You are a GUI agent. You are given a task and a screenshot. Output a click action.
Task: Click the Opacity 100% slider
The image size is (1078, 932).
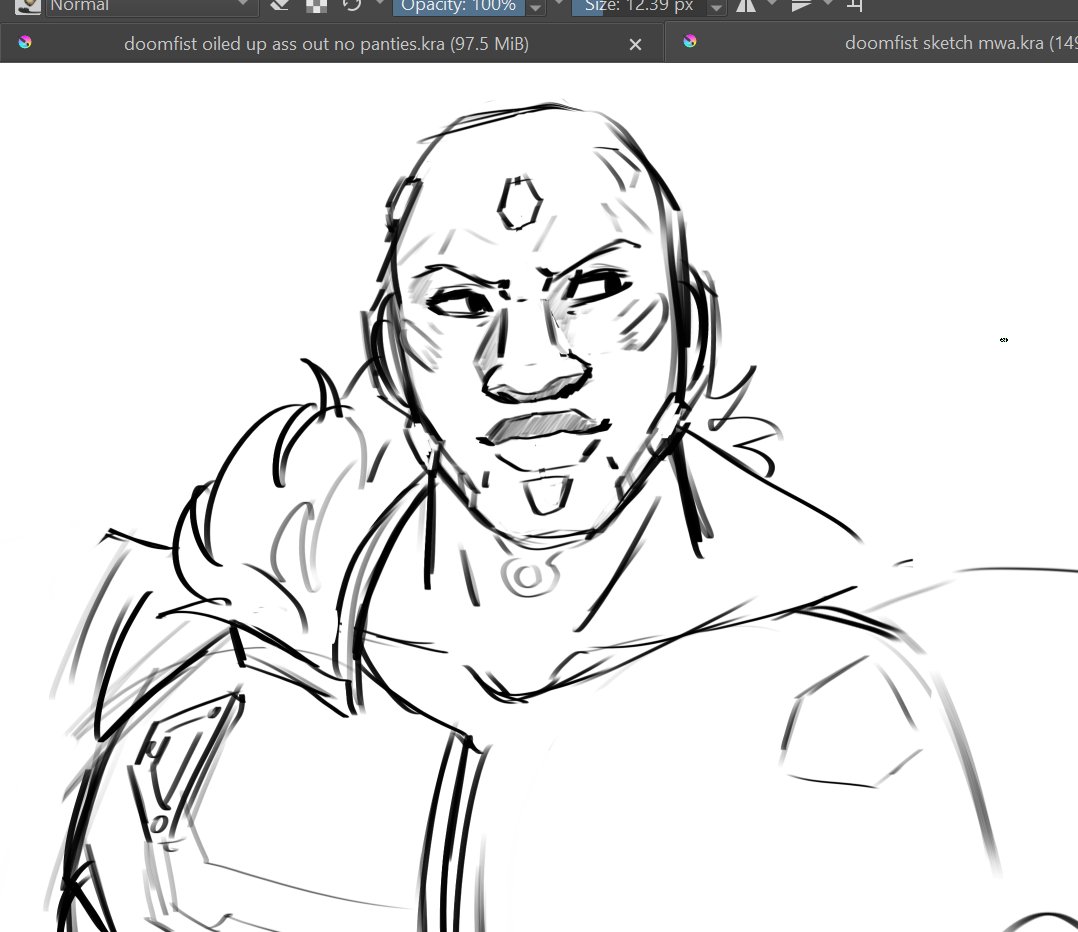tap(458, 7)
